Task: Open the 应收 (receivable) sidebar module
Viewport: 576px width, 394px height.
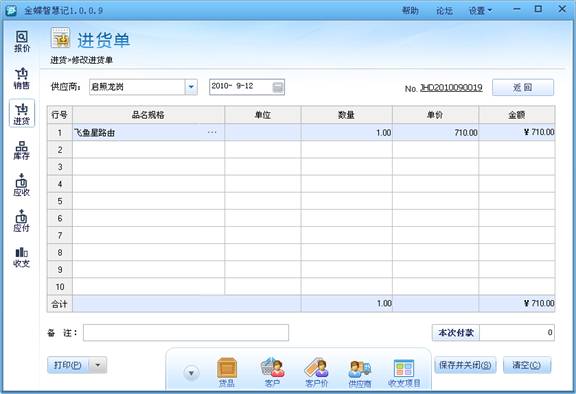Action: pyautogui.click(x=22, y=185)
